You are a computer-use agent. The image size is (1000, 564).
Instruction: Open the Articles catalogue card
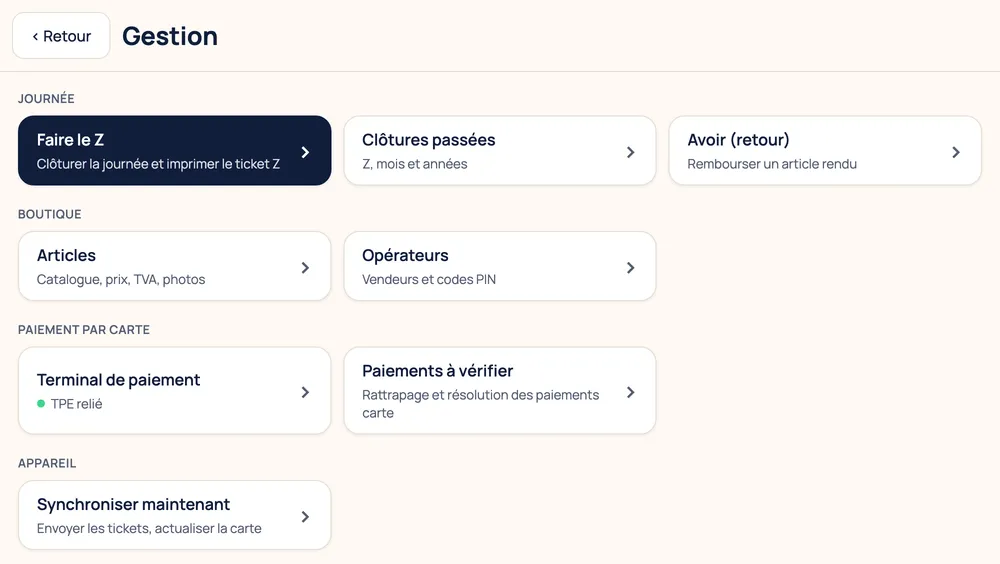[x=175, y=266]
